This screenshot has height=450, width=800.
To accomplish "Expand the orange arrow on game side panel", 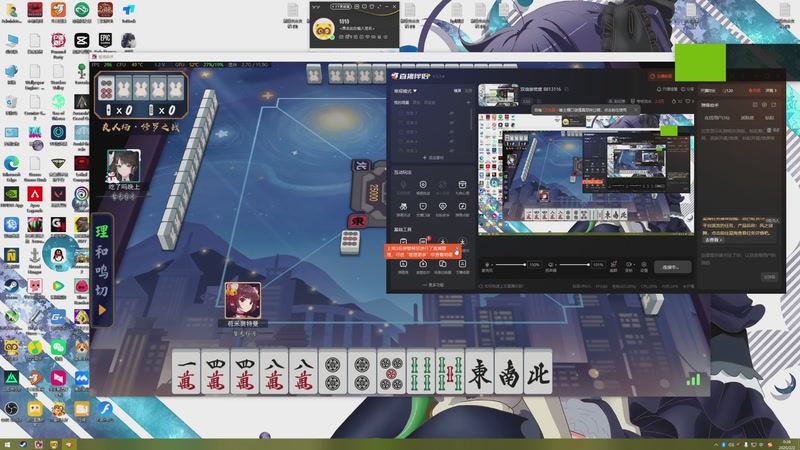I will (102, 310).
